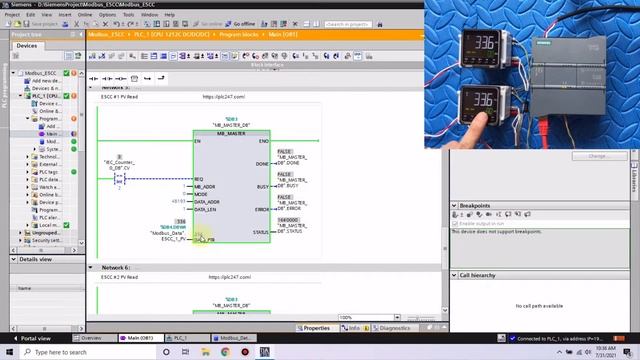Select the Devices tab
This screenshot has height=360, width=640.
point(27,46)
